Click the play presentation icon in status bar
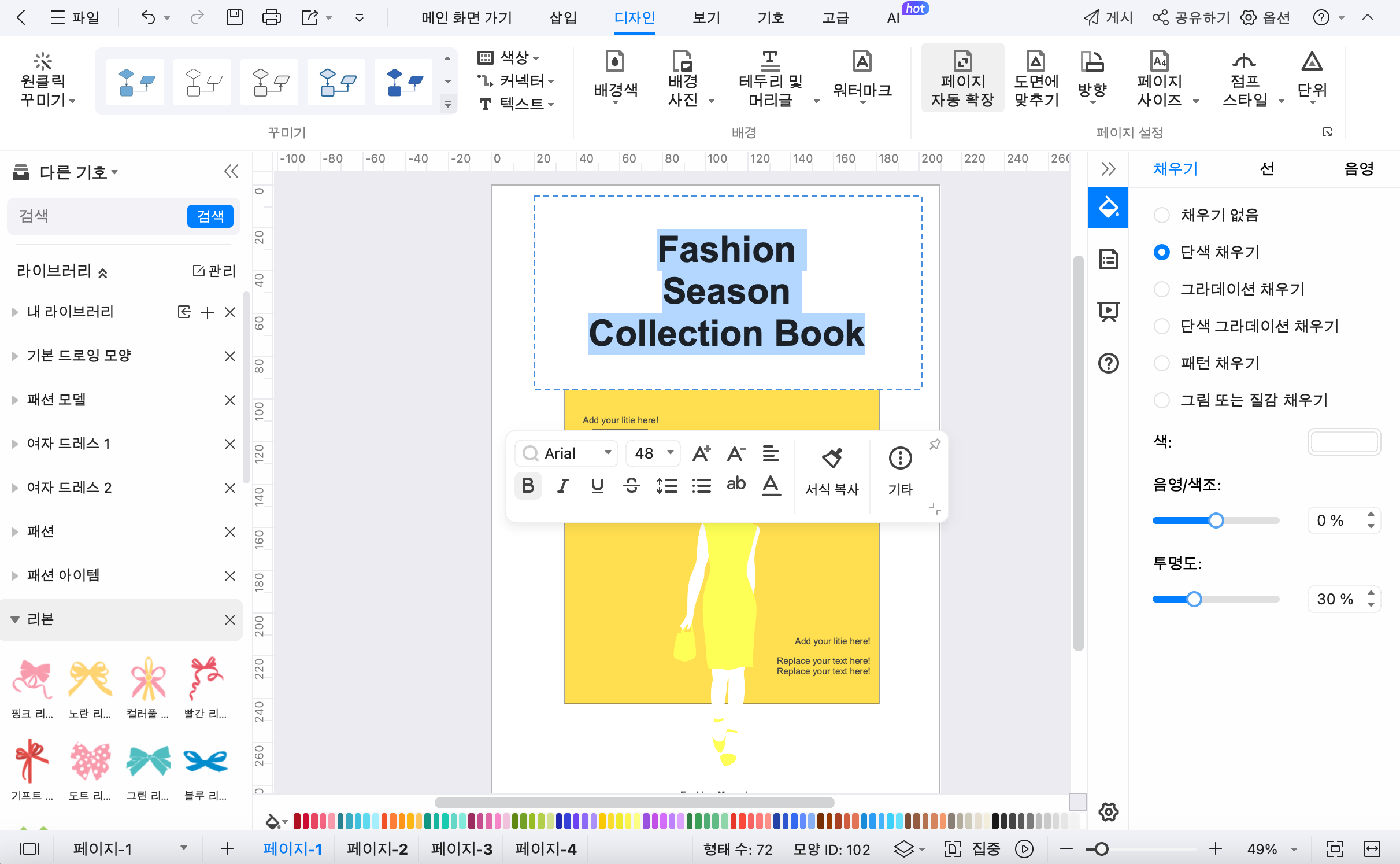The image size is (1400, 864). 1024,849
